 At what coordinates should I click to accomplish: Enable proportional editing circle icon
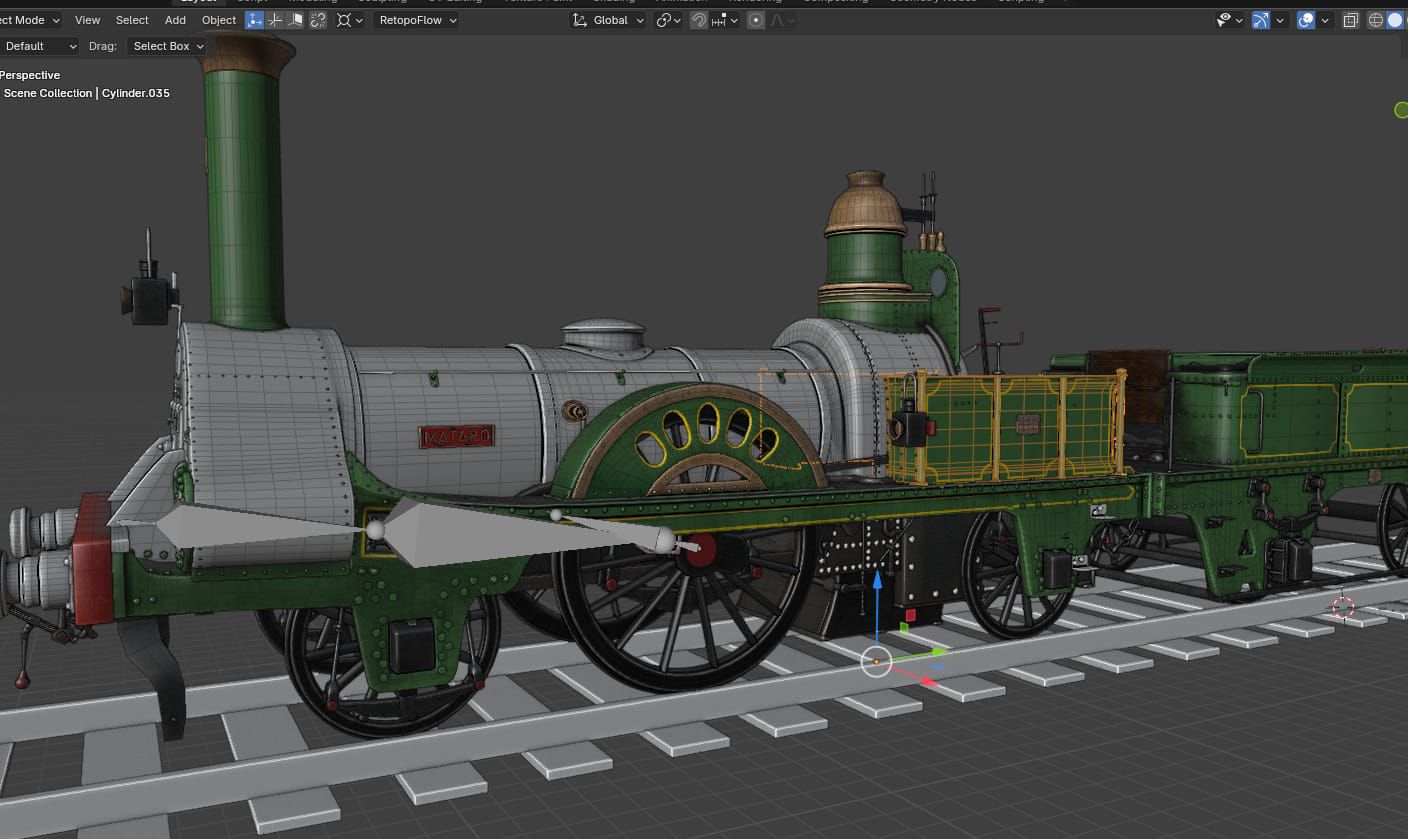pos(756,20)
